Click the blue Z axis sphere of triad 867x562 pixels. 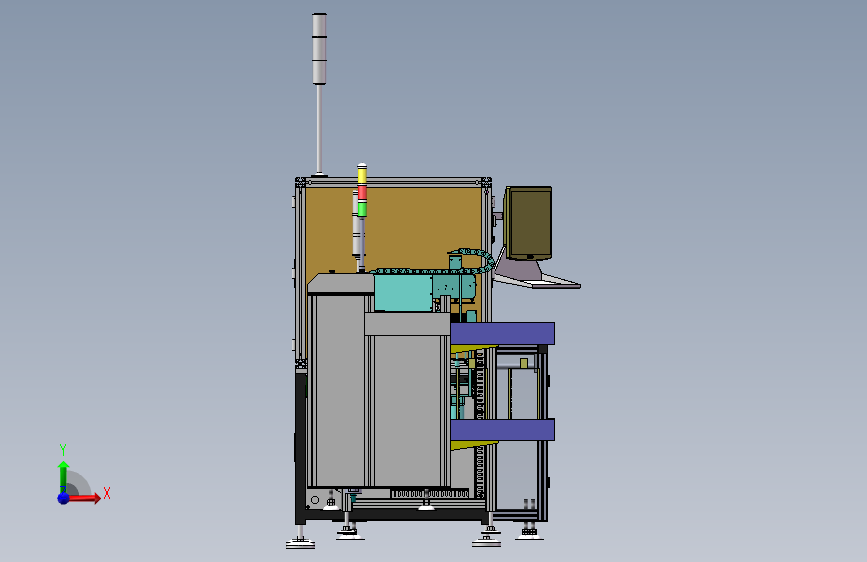click(64, 498)
